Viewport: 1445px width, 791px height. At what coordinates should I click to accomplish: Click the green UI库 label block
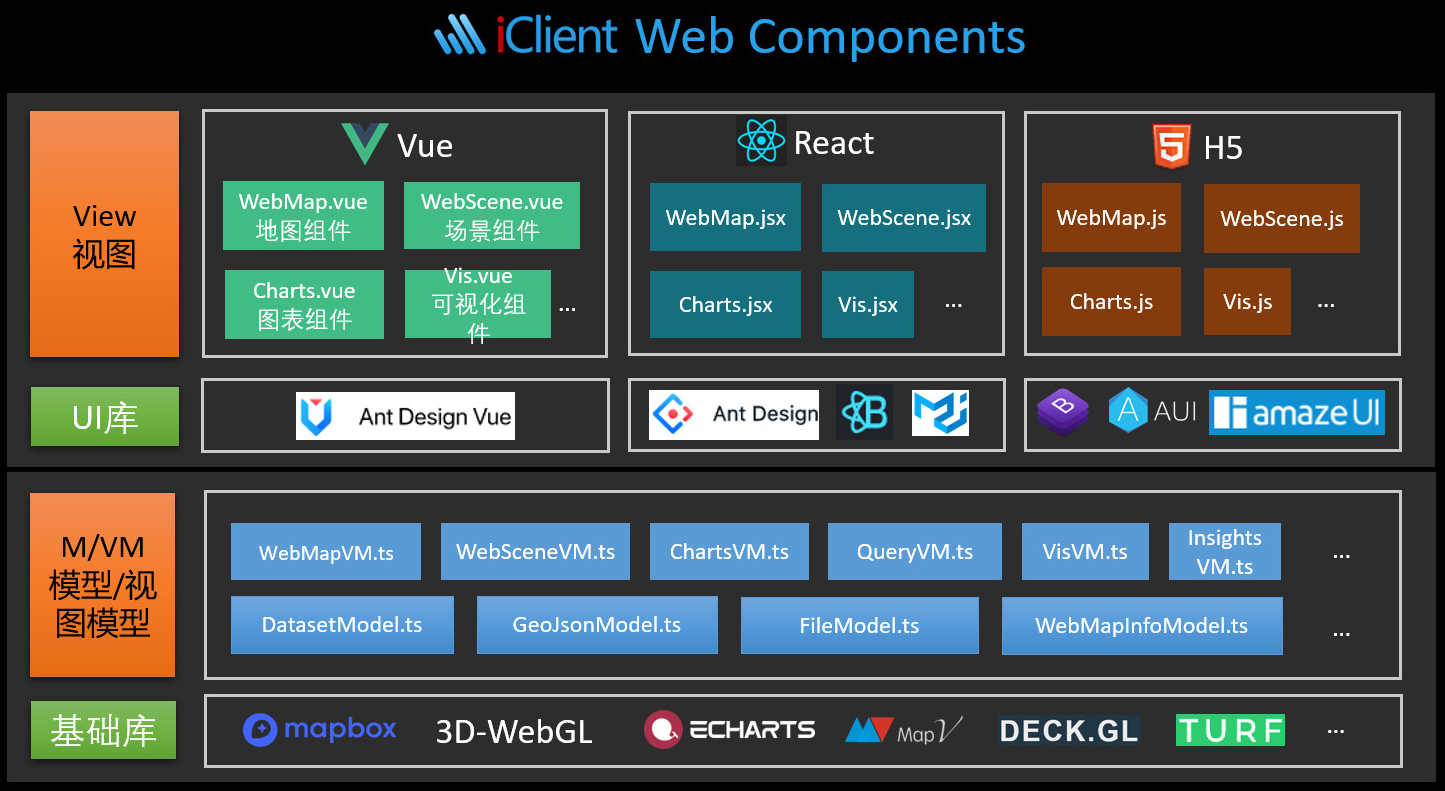[105, 416]
